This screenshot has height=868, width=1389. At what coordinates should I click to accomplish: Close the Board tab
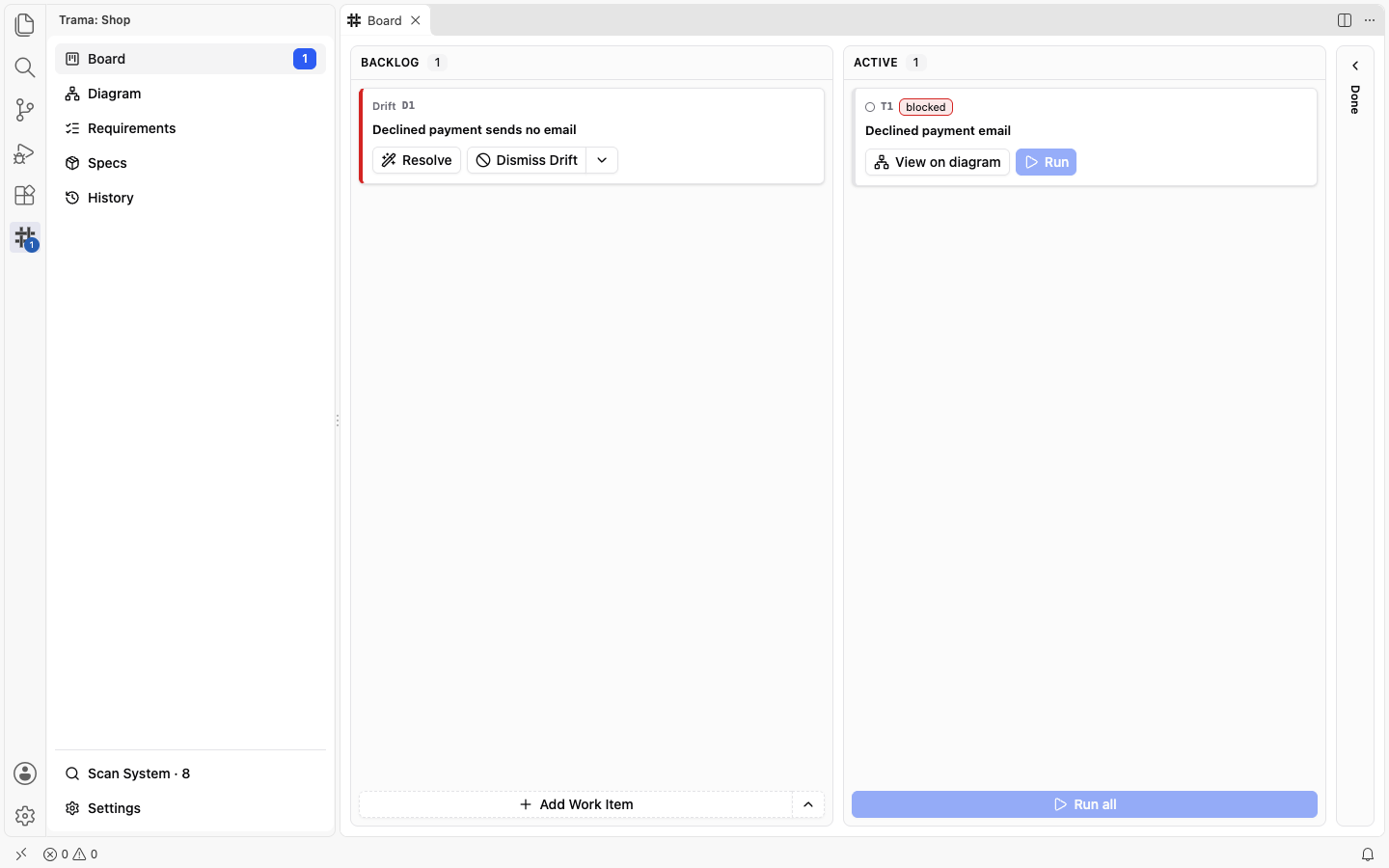pyautogui.click(x=416, y=20)
